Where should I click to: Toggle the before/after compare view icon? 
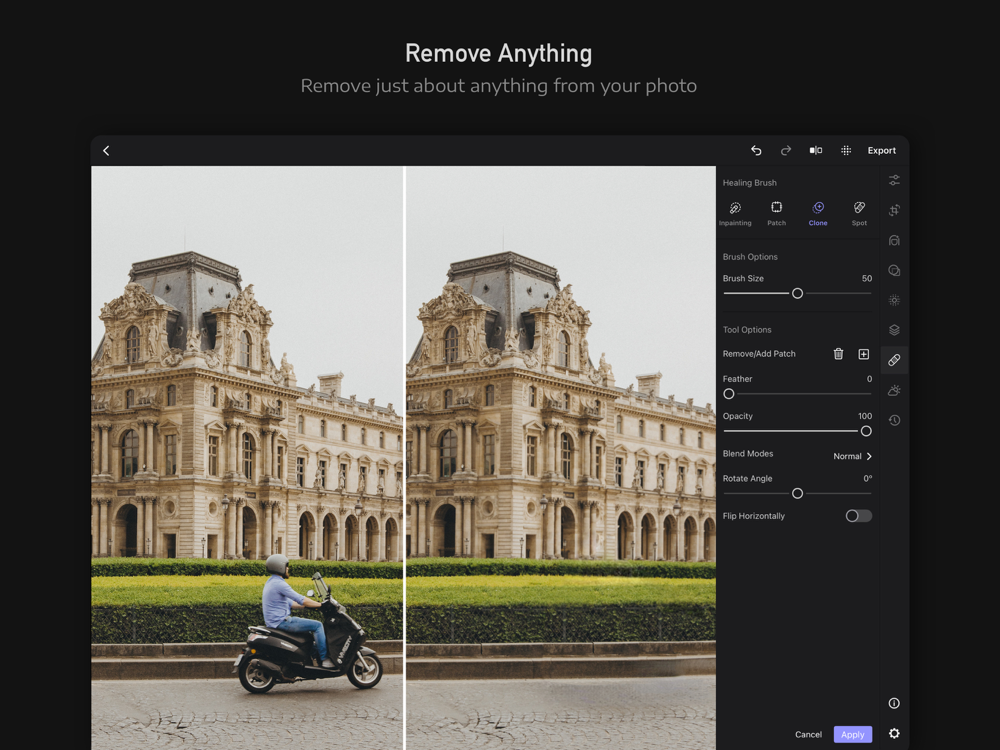point(816,151)
